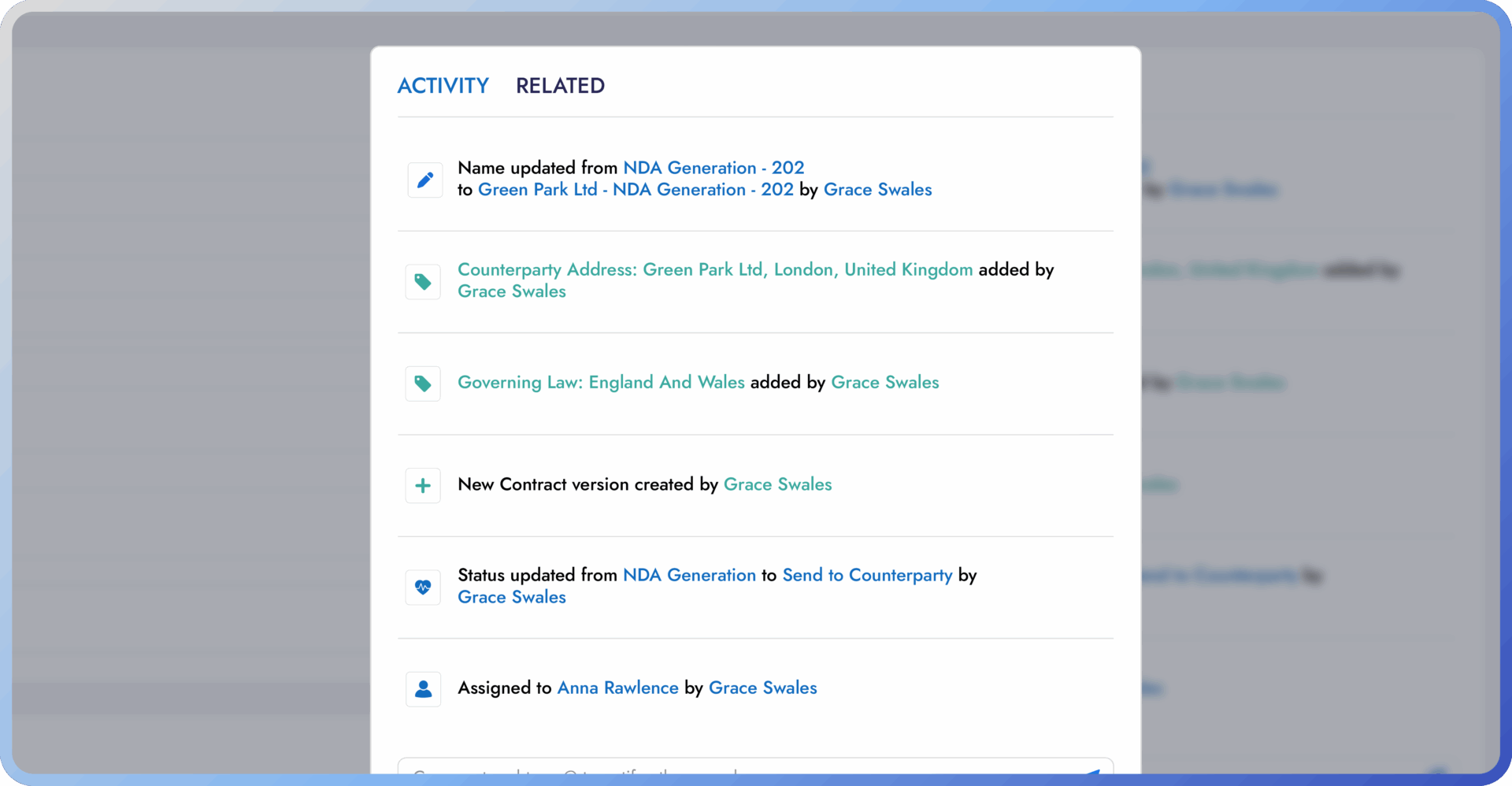The width and height of the screenshot is (1512, 786).
Task: Click the tag icon for Counterparty Address
Action: [x=423, y=282]
